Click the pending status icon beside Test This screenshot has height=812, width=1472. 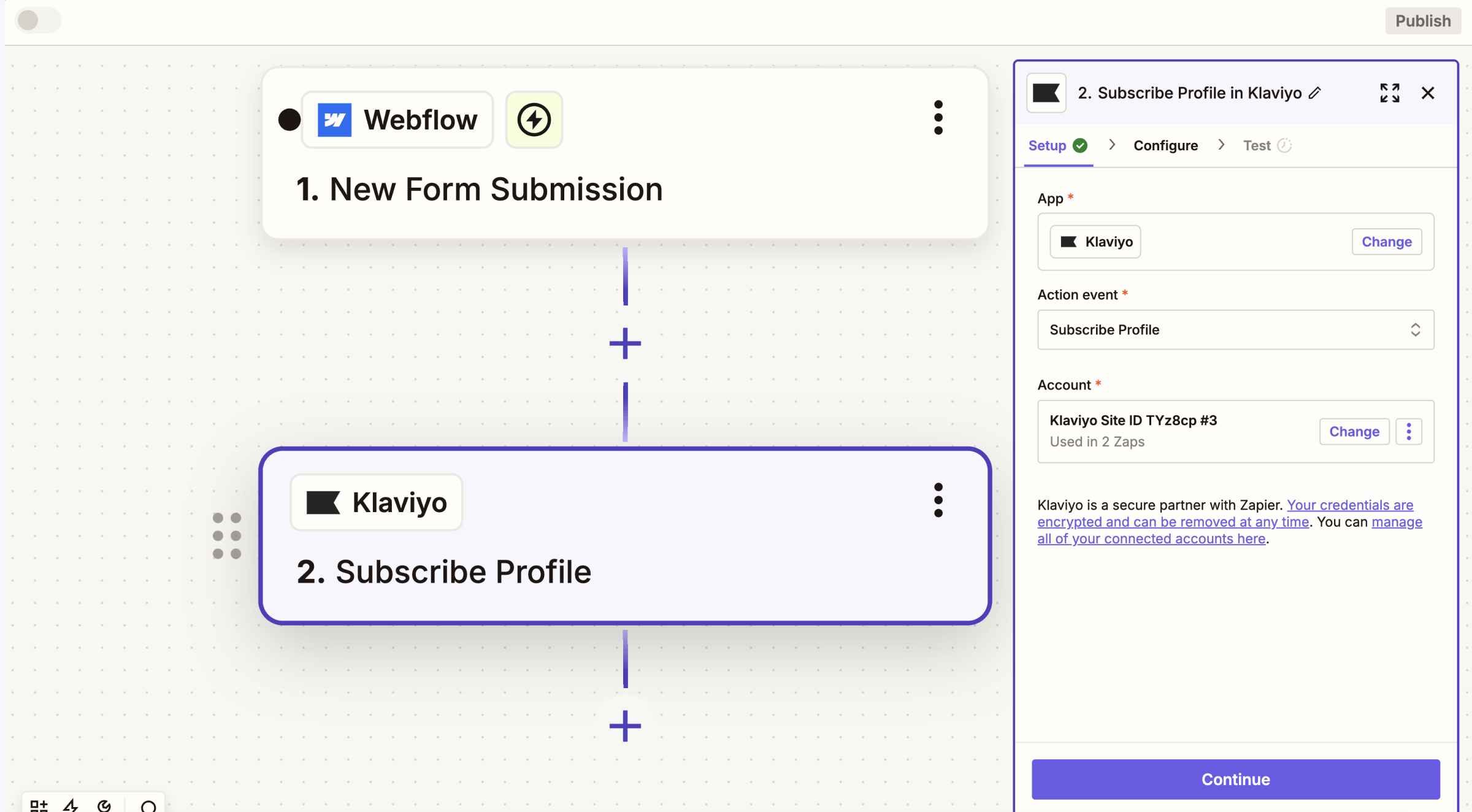coord(1284,145)
